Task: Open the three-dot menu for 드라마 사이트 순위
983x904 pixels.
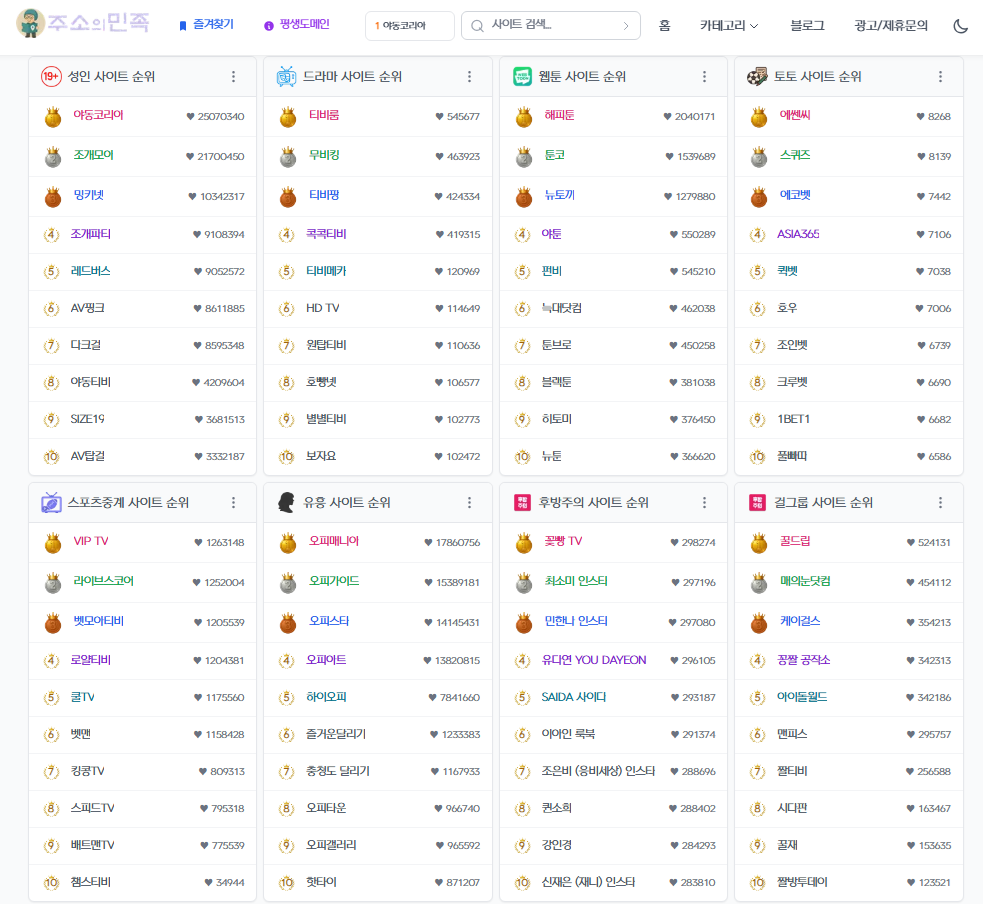Action: pyautogui.click(x=469, y=77)
